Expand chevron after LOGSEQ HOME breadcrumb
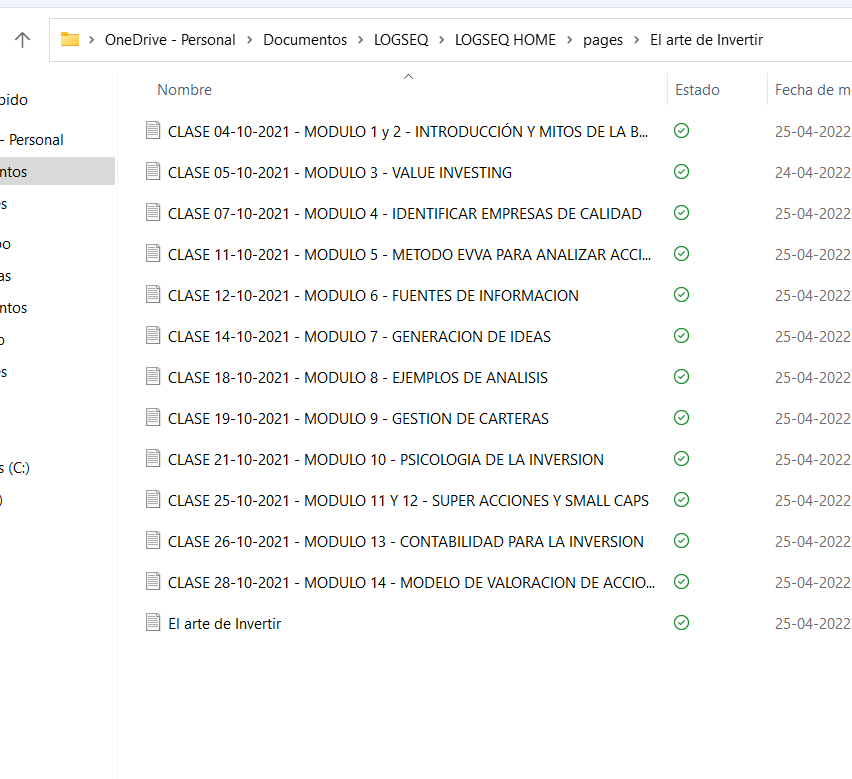Viewport: 852px width, 779px height. point(569,40)
